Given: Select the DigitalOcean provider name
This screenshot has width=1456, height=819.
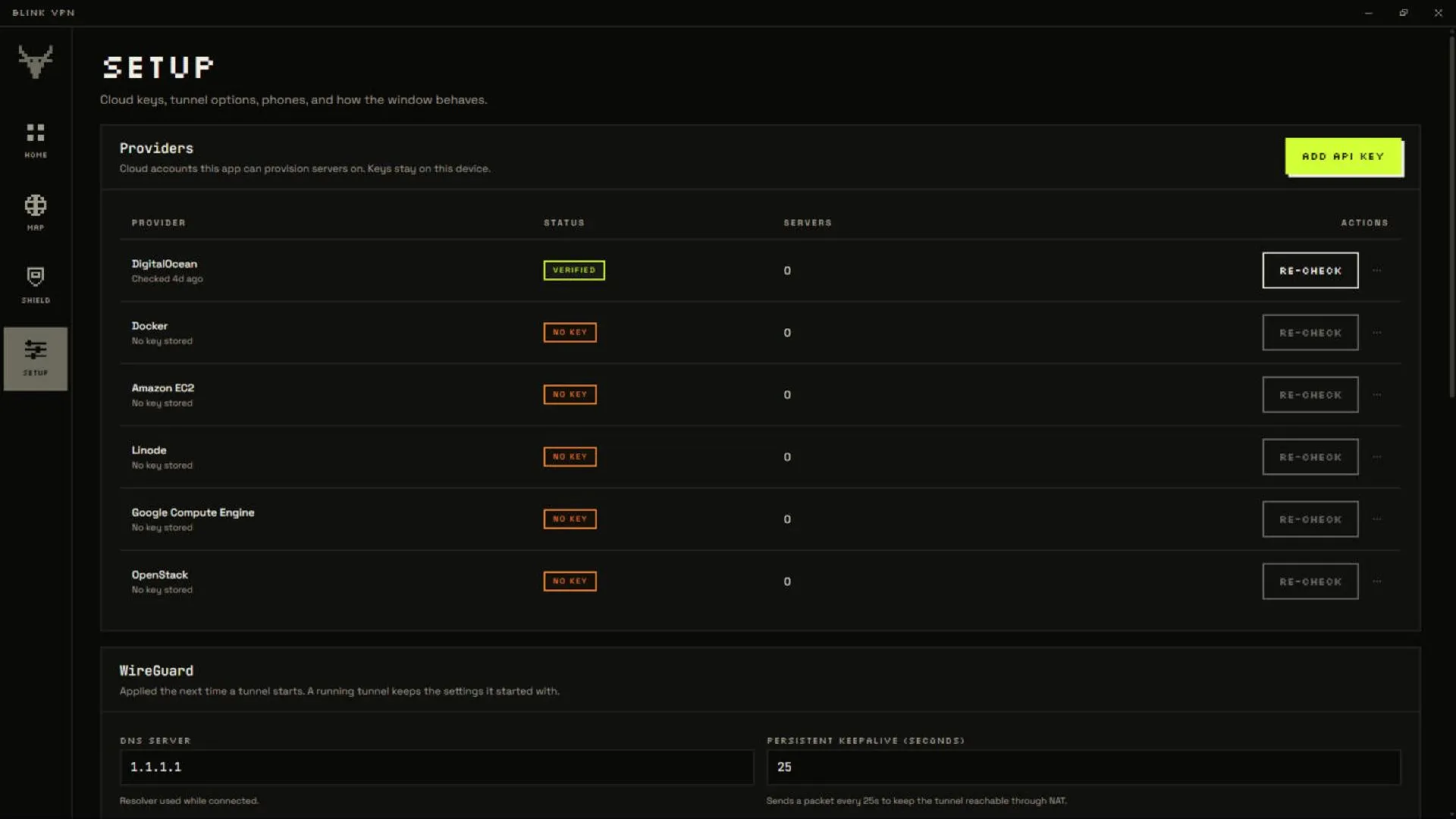Looking at the screenshot, I should pyautogui.click(x=165, y=264).
